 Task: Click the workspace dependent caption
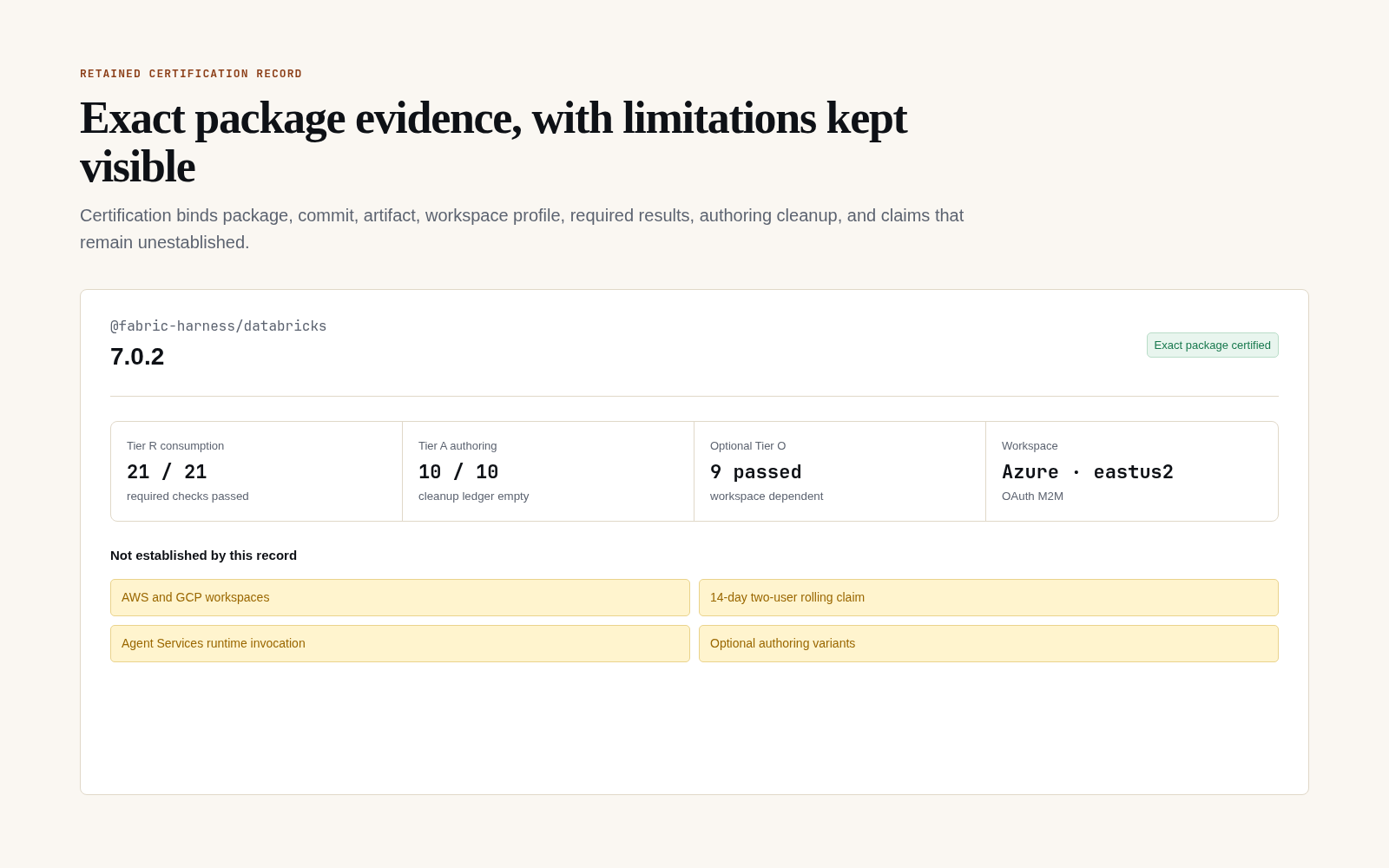pos(767,496)
